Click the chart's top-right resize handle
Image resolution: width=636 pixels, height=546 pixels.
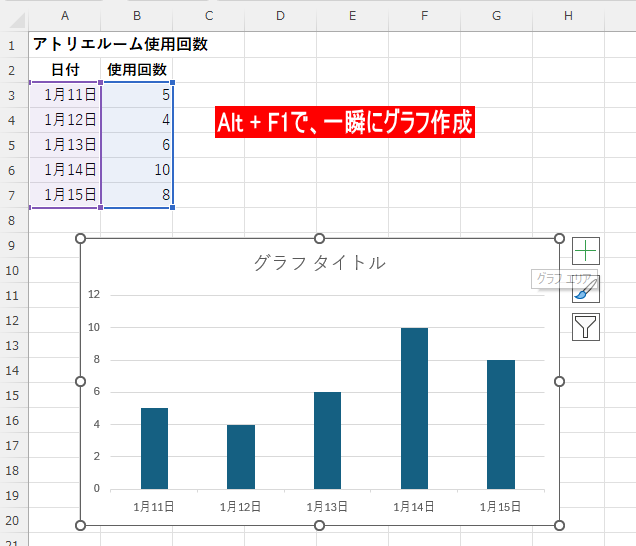559,239
